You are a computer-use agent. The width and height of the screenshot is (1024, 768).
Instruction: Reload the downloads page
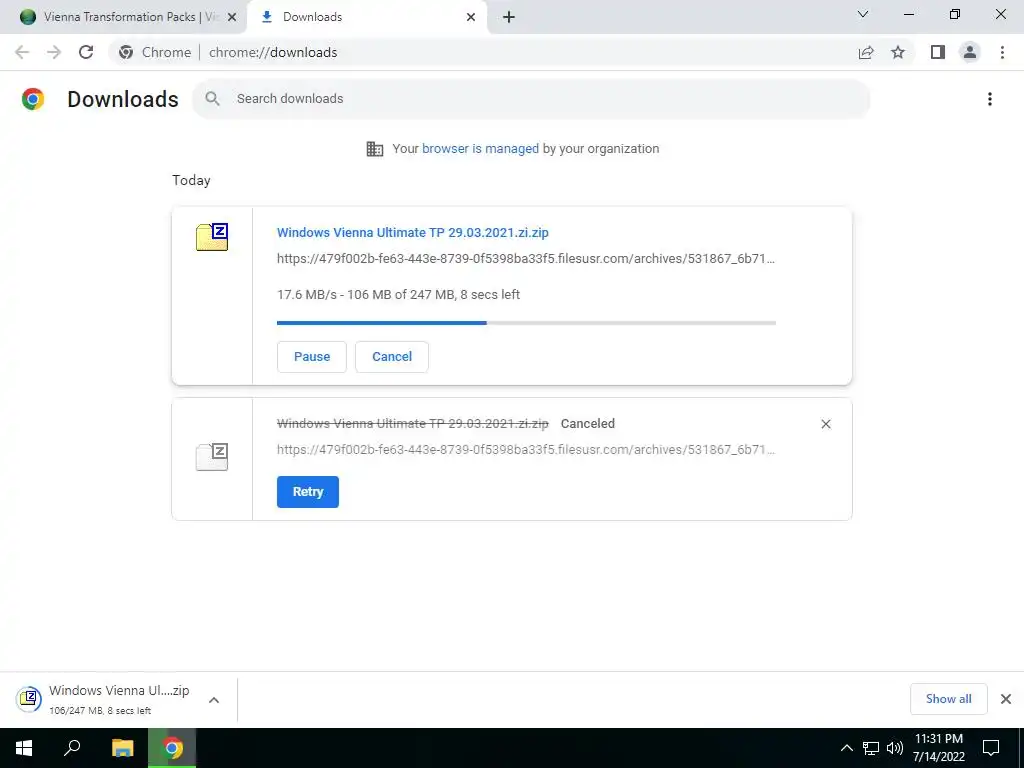tap(86, 52)
